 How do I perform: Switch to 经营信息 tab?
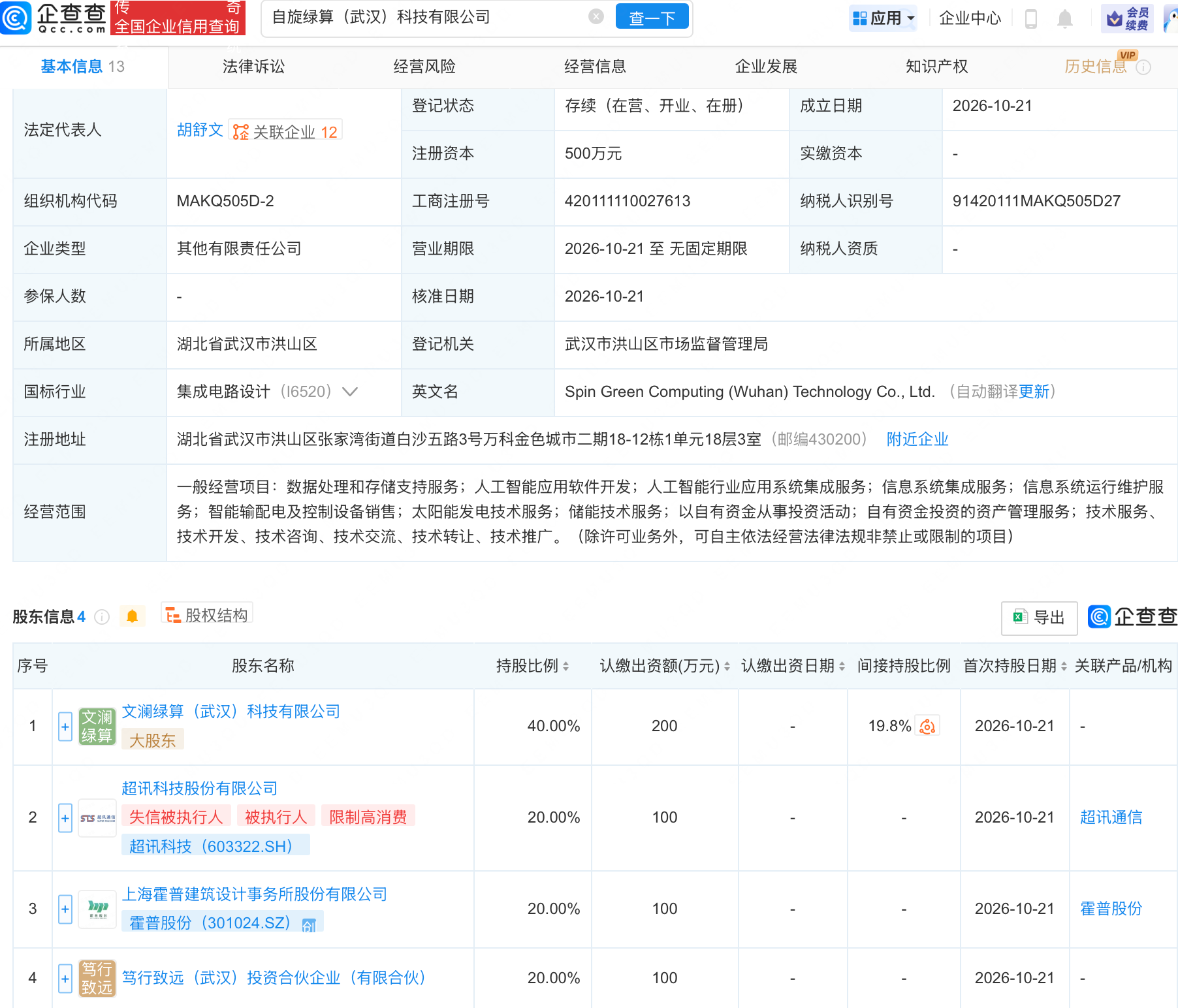(x=595, y=67)
